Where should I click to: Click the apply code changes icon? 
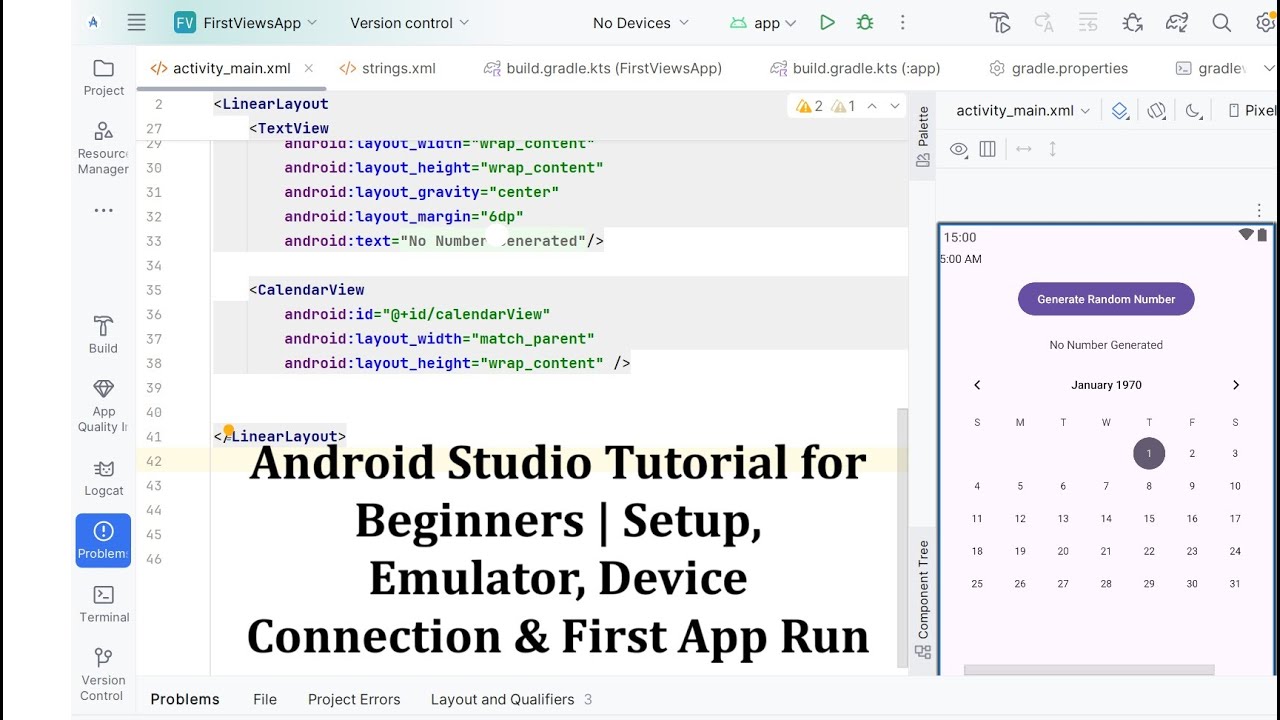(1044, 22)
